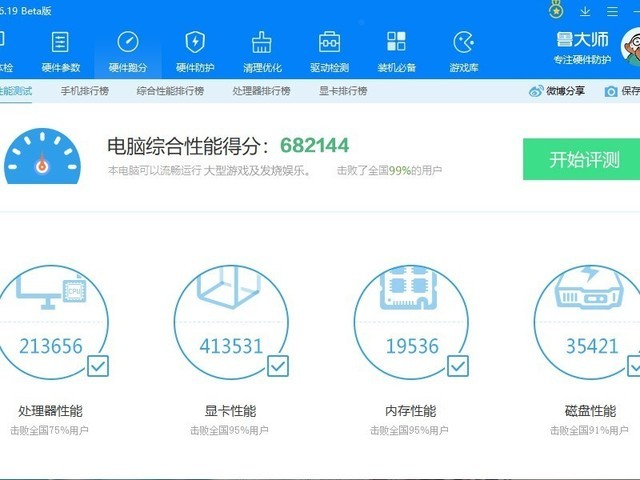640x480 pixels.
Task: Switch to the 显卡排行榜 tab
Action: [343, 91]
